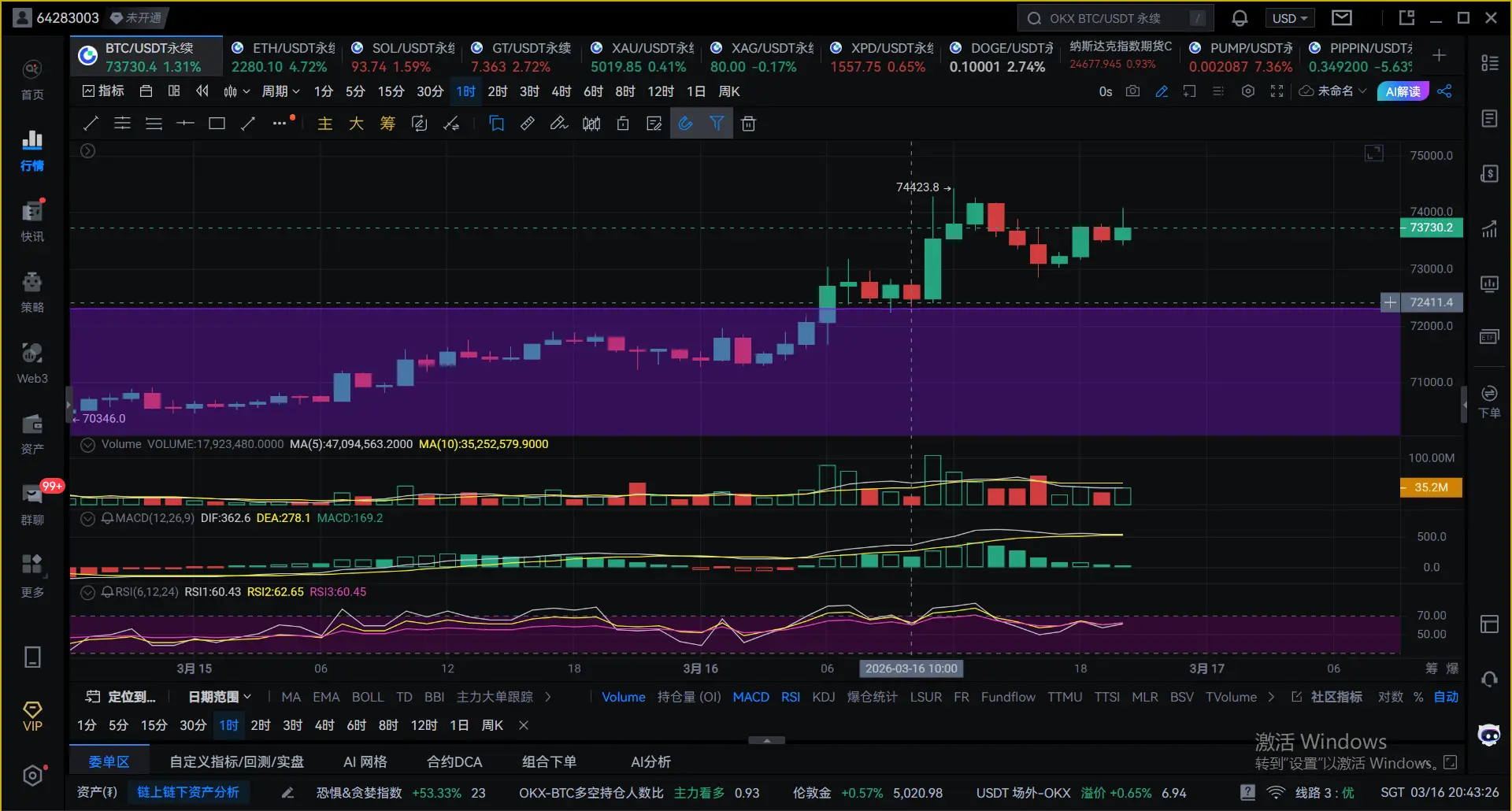This screenshot has height=811, width=1512.
Task: Select the ruler measurement tool
Action: coord(528,124)
